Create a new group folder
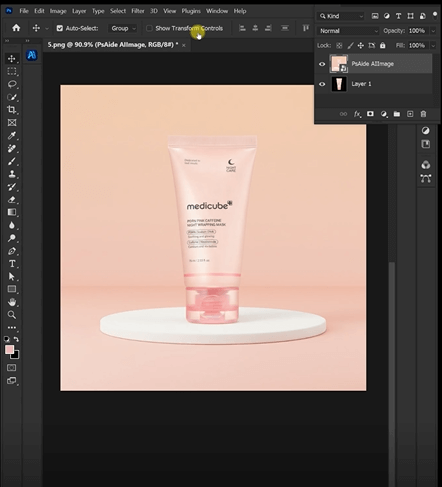The width and height of the screenshot is (442, 487). [397, 114]
